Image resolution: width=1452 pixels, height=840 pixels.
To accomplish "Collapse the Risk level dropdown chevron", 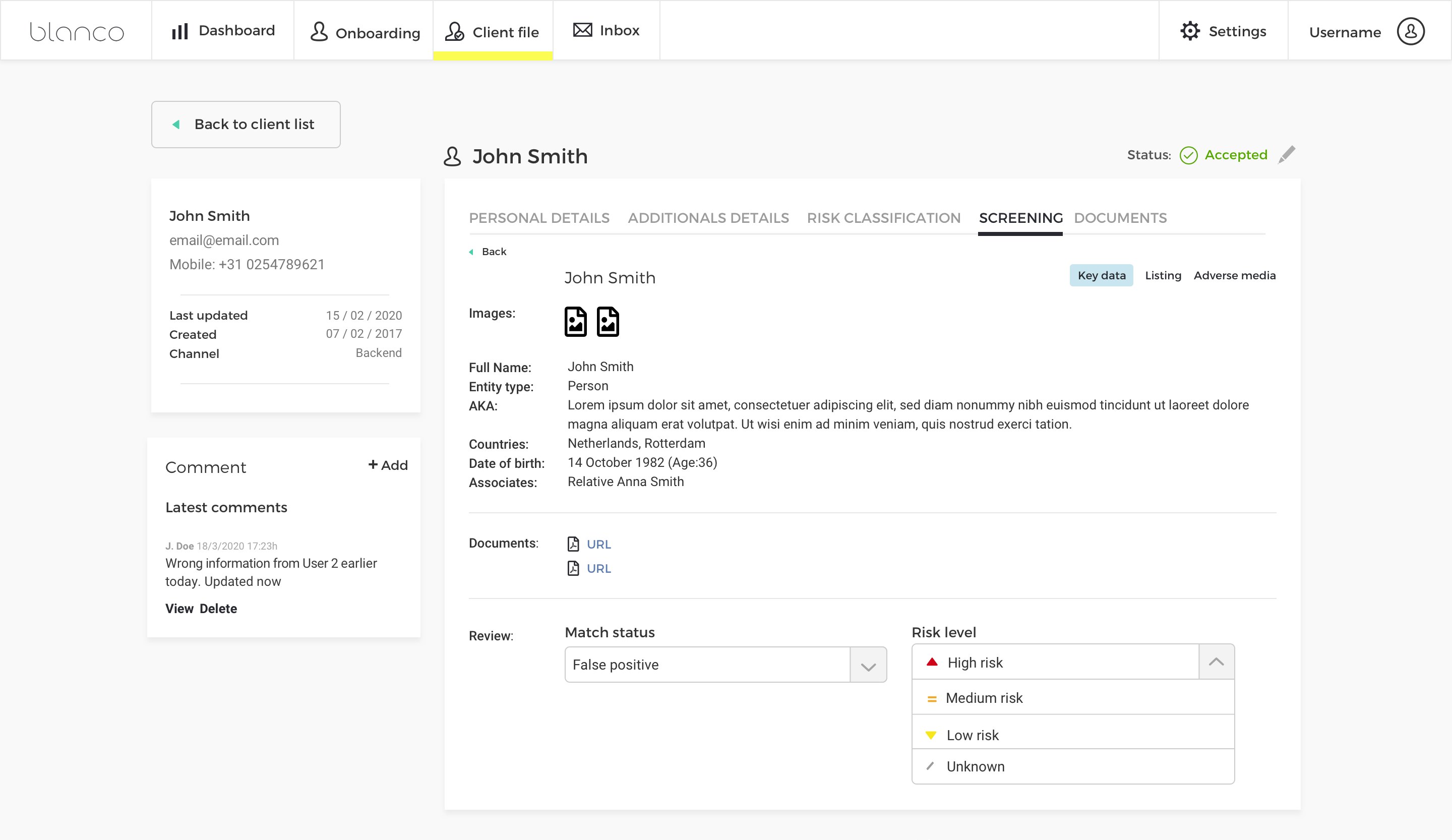I will tap(1216, 662).
